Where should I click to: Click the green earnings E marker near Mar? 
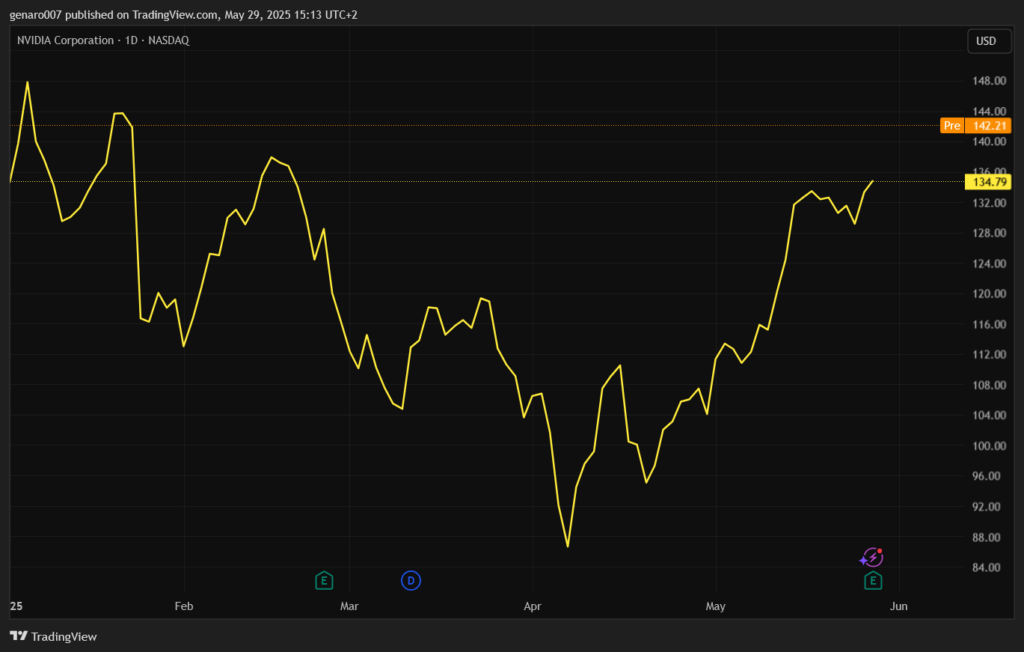[x=323, y=580]
